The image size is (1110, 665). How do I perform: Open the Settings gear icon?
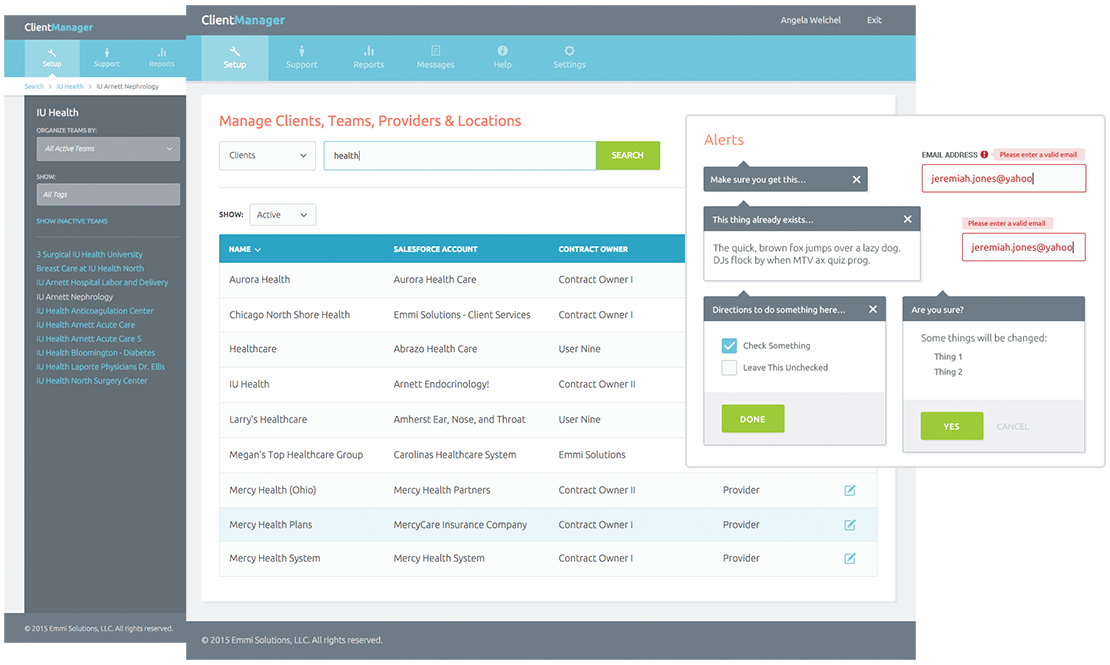[x=569, y=51]
